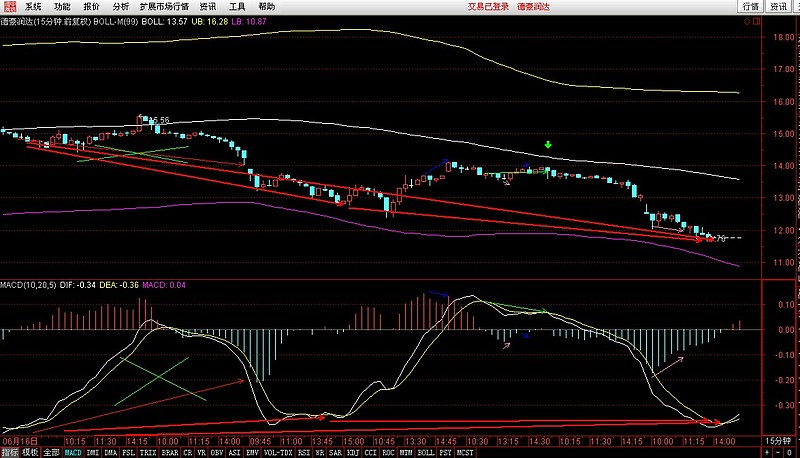This screenshot has height=458, width=800.
Task: Open the 帮助 menu
Action: pyautogui.click(x=266, y=7)
